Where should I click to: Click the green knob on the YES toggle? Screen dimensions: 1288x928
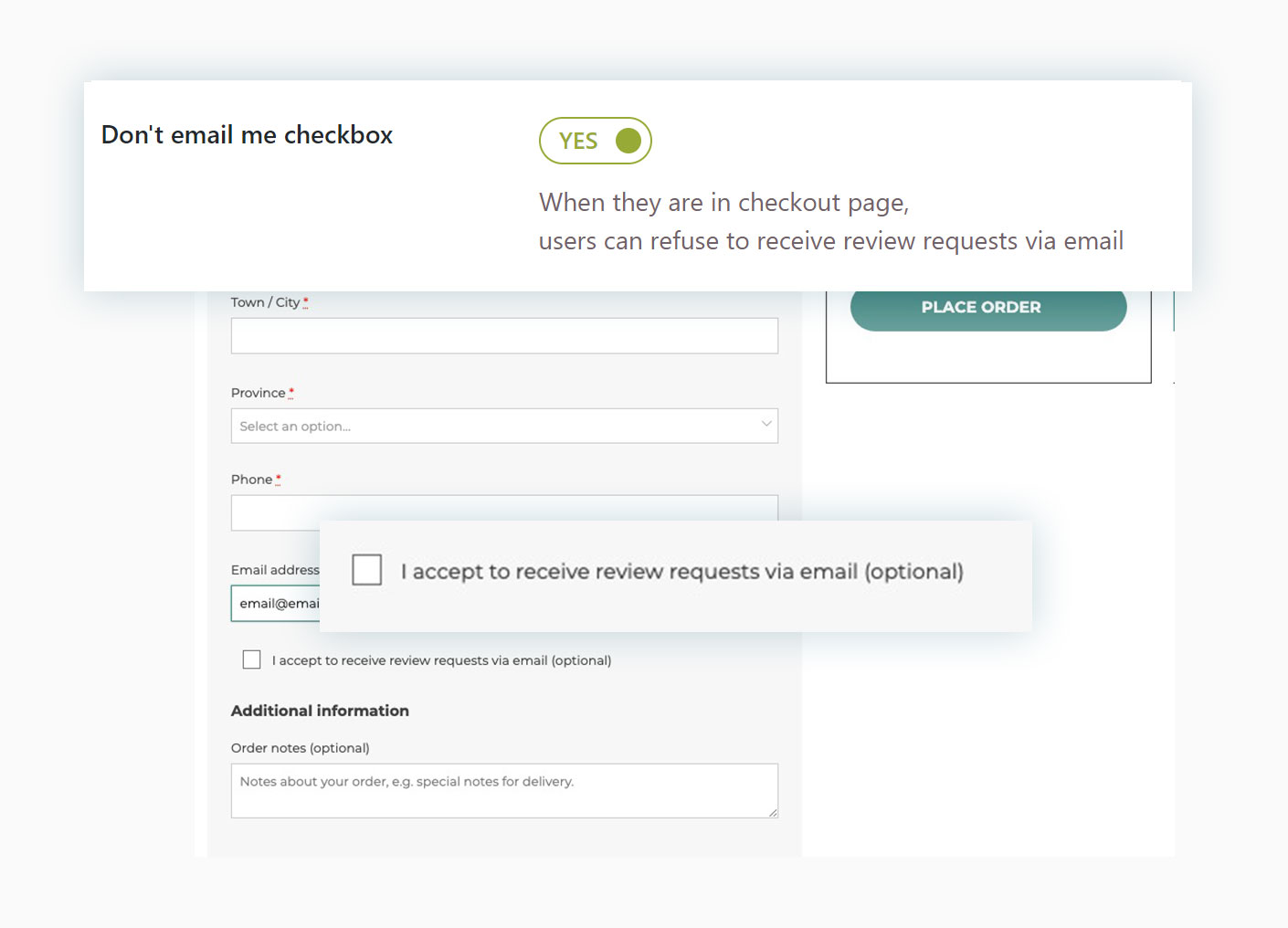pos(628,141)
